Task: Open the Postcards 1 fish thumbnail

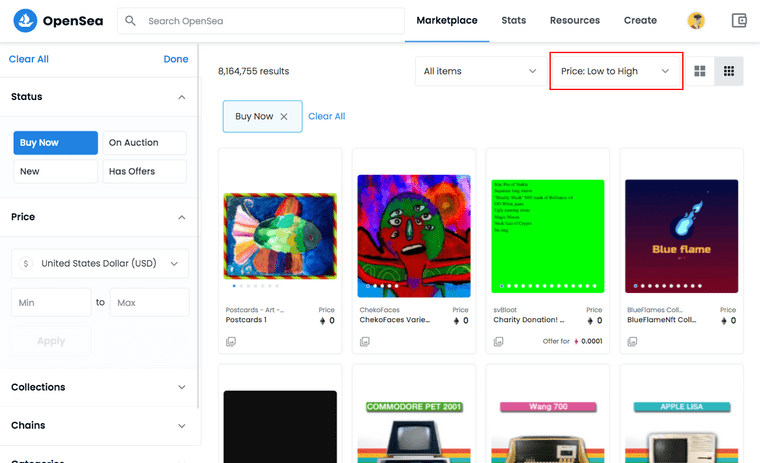Action: click(x=280, y=236)
